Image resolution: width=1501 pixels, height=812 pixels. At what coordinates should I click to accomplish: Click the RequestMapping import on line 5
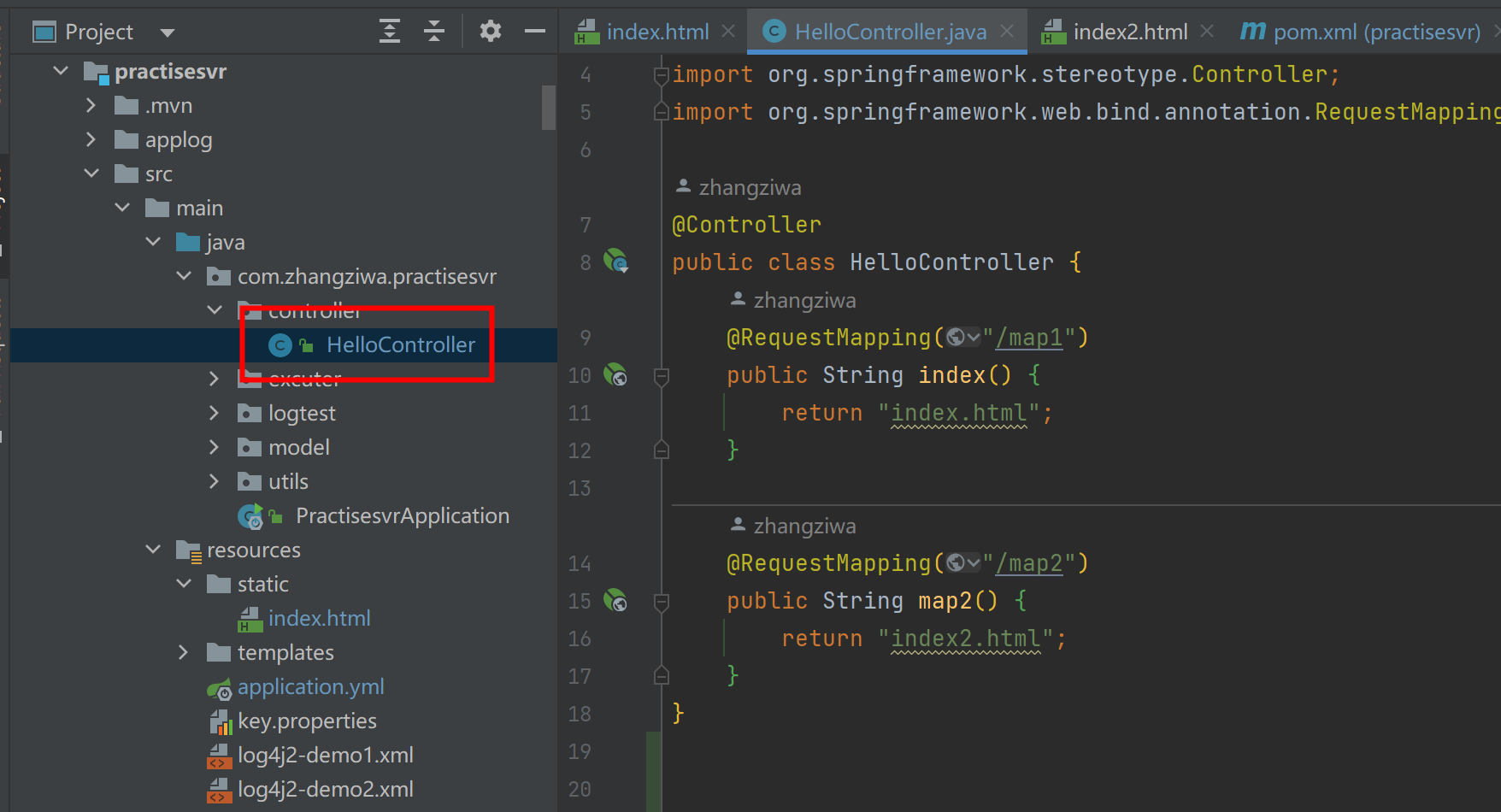click(x=1407, y=112)
